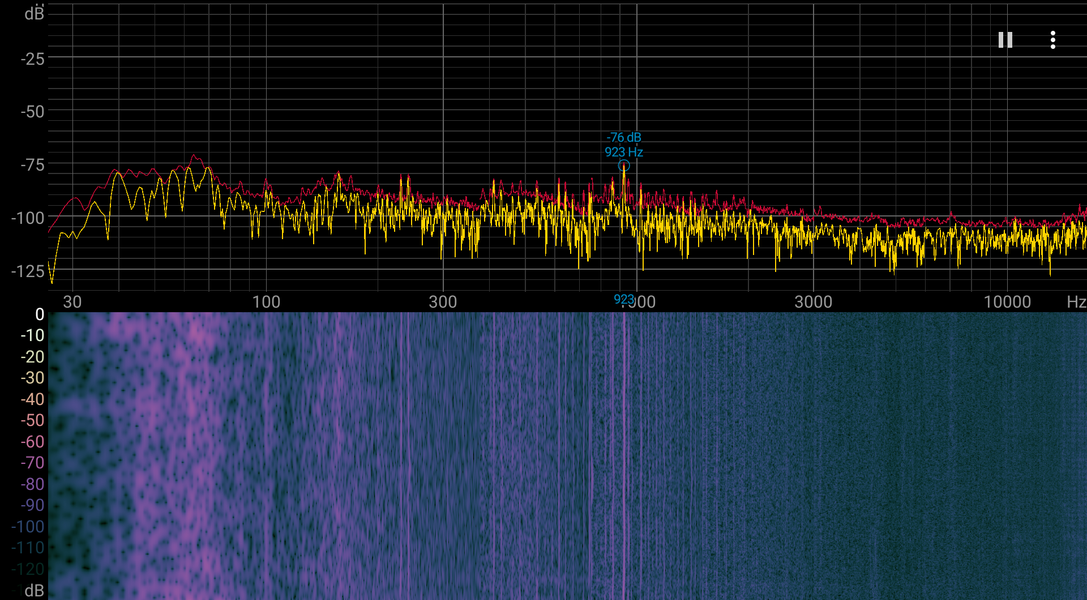Tap the -76 dB peak readout label
This screenshot has height=600, width=1087.
tap(624, 138)
